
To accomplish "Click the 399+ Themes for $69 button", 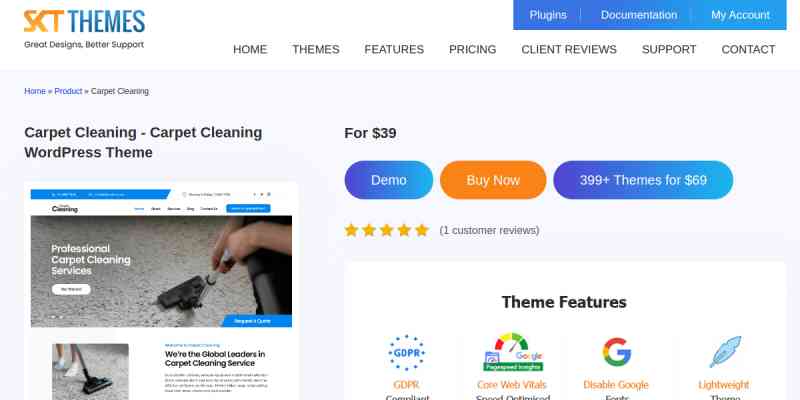I will pos(643,180).
